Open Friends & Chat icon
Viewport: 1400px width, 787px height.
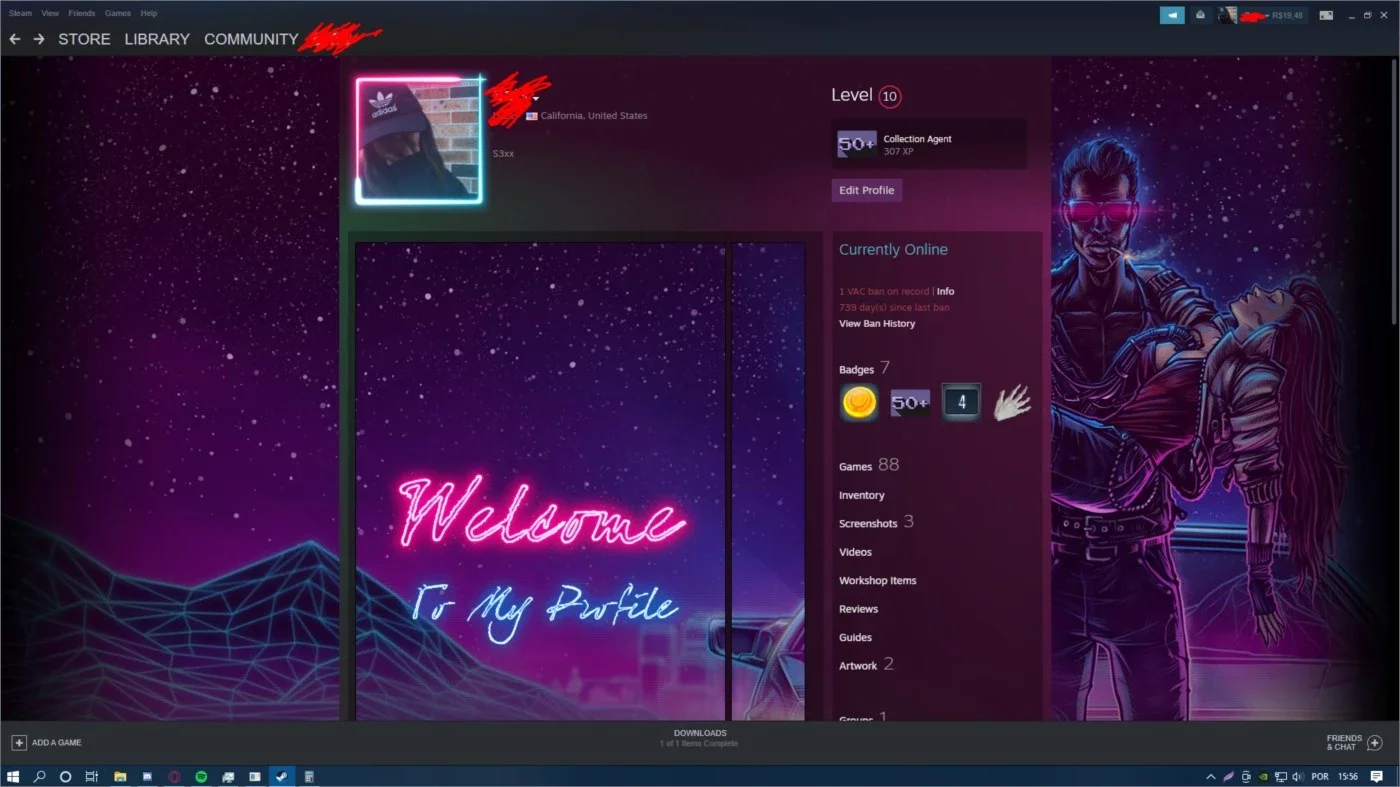tap(1374, 742)
